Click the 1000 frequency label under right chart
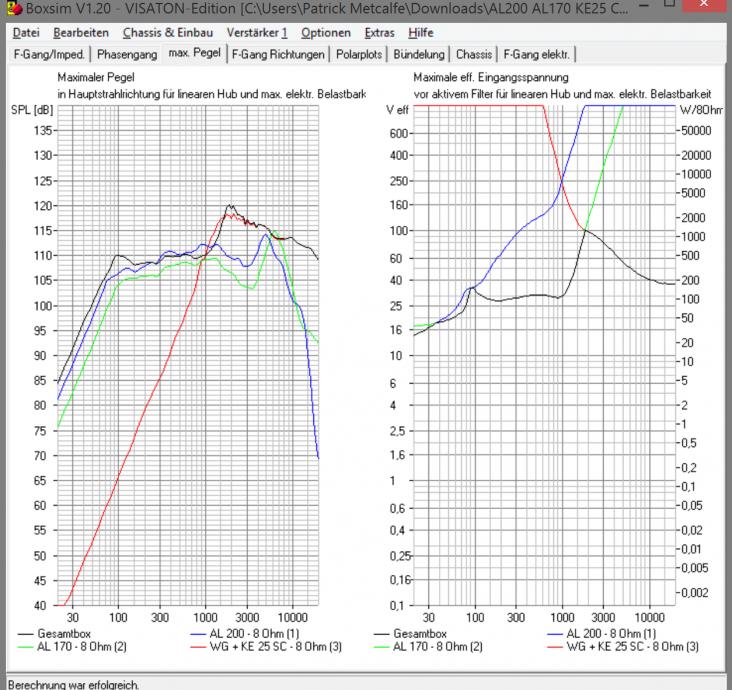This screenshot has height=690, width=732. click(x=562, y=618)
